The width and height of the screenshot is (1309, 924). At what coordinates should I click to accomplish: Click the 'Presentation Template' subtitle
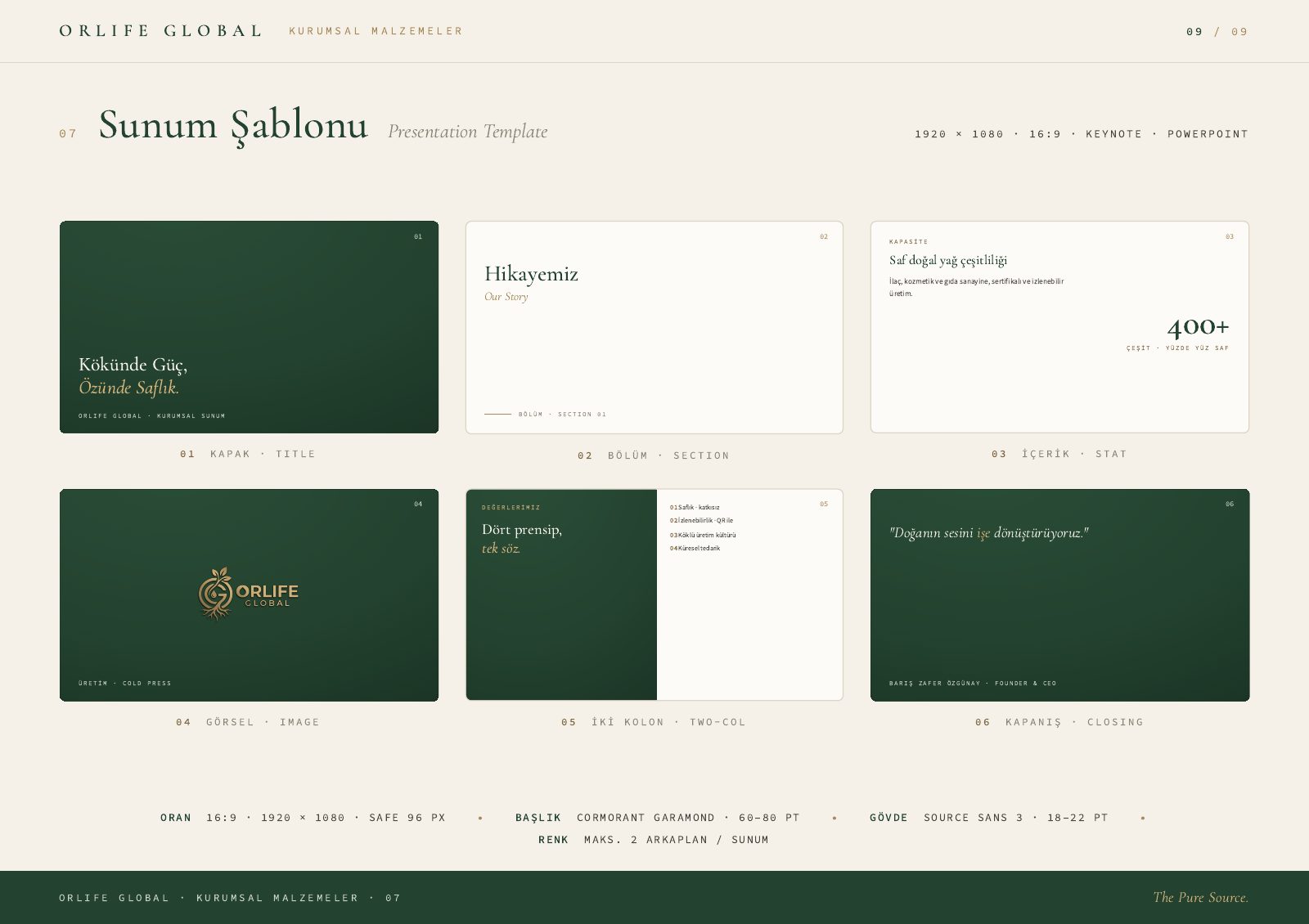(468, 132)
